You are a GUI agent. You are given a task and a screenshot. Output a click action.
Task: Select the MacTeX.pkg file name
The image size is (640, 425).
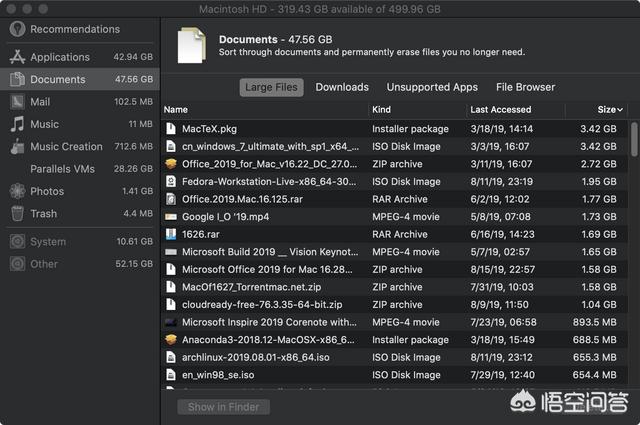pyautogui.click(x=209, y=129)
